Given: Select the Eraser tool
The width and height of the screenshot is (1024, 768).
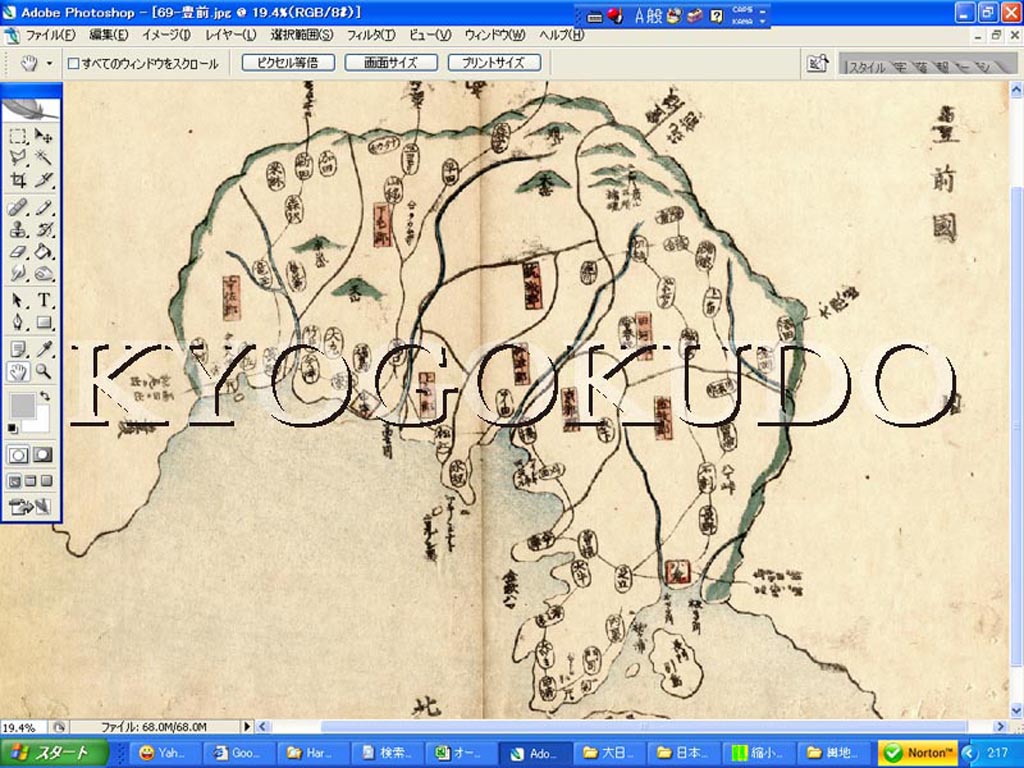Looking at the screenshot, I should pyautogui.click(x=18, y=251).
